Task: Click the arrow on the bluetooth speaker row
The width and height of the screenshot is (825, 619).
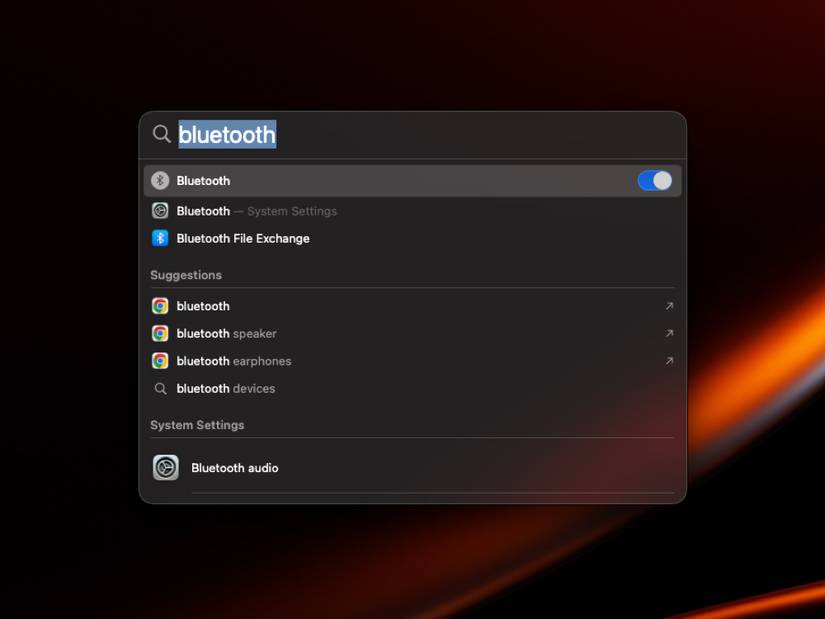Action: click(669, 333)
